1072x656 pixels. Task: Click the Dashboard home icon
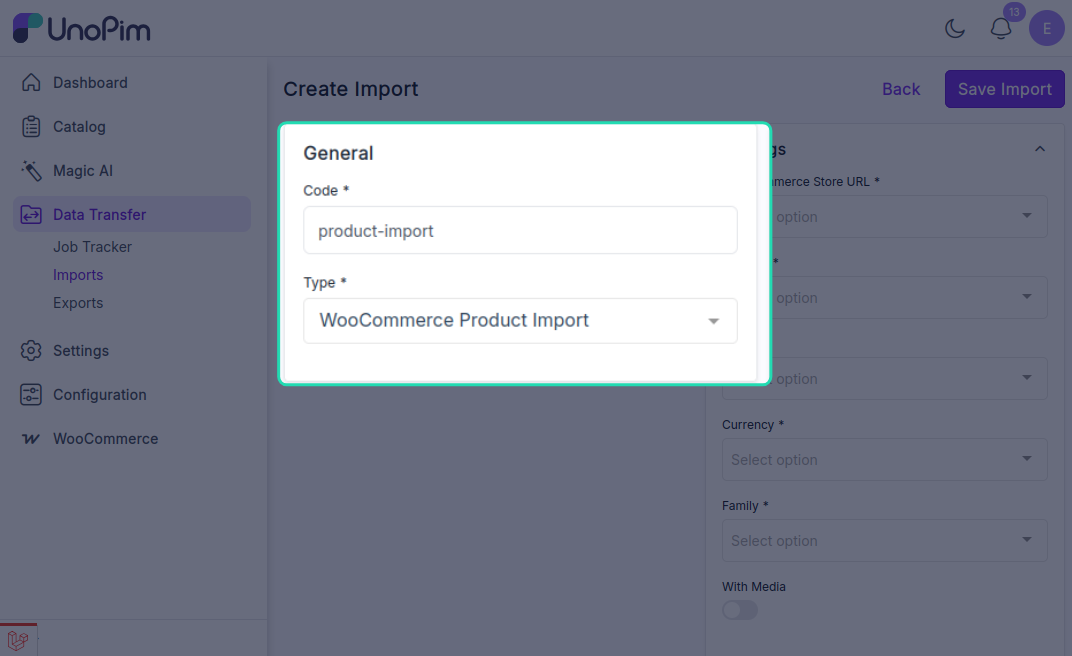(x=31, y=83)
